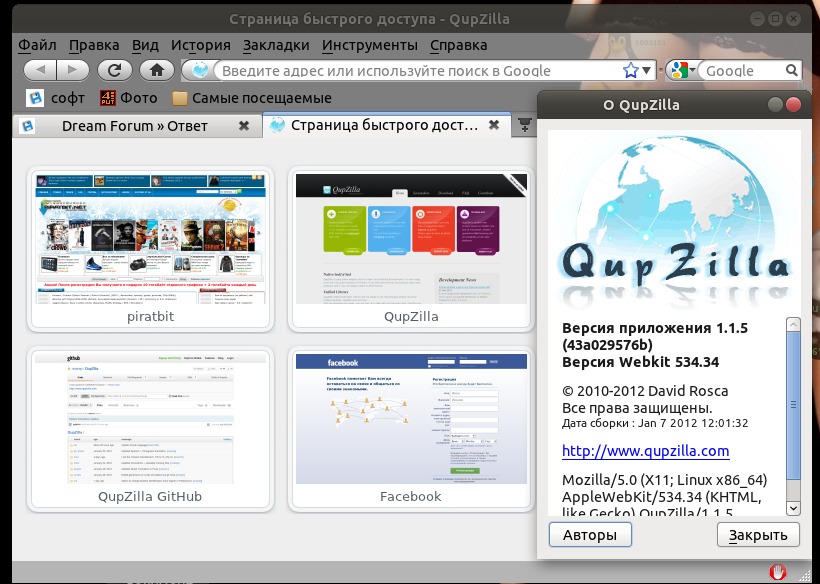
Task: Open the Вид menu
Action: click(x=145, y=45)
